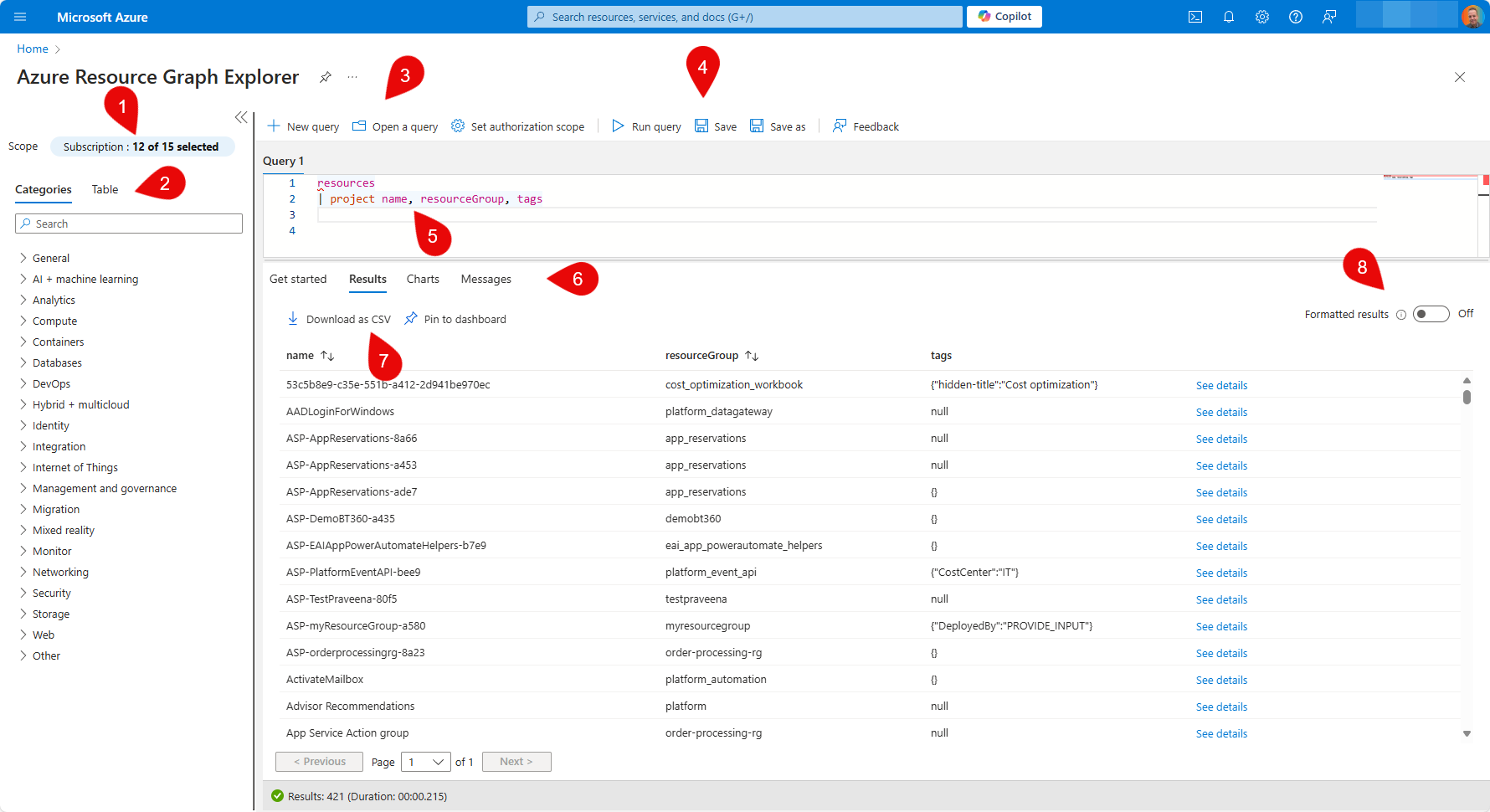This screenshot has height=812, width=1490.
Task: Save the current query
Action: (716, 126)
